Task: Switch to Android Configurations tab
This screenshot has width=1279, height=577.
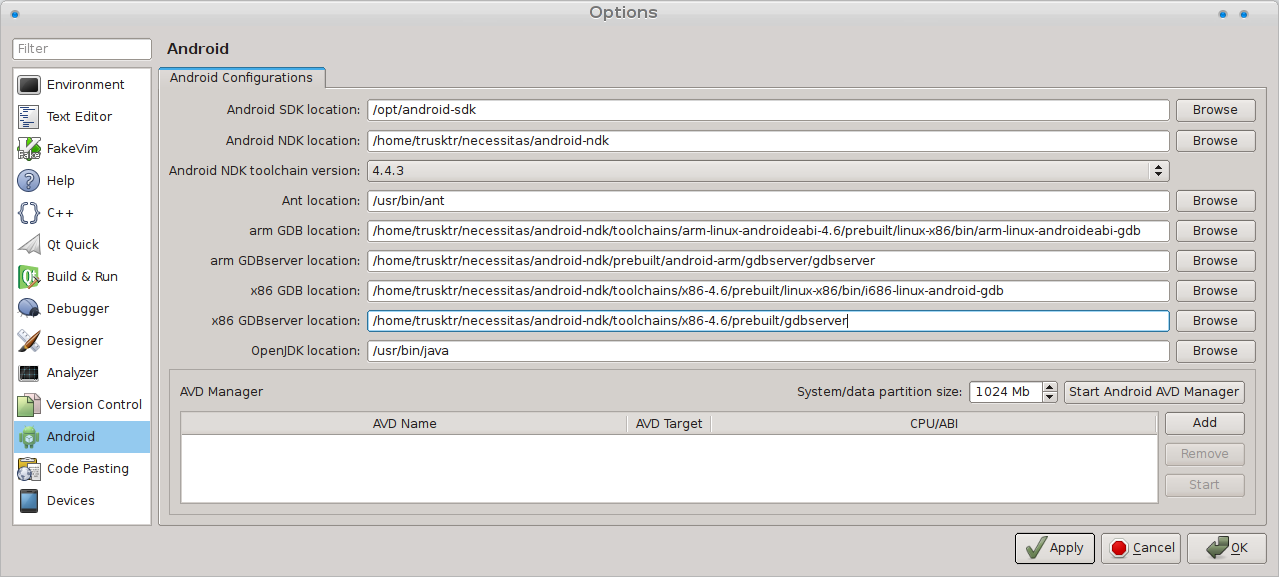Action: pos(241,78)
